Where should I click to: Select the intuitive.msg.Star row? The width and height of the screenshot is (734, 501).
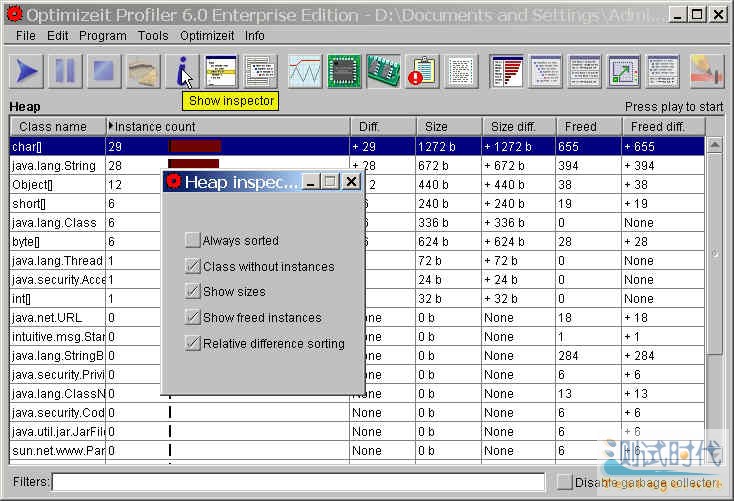coord(357,337)
